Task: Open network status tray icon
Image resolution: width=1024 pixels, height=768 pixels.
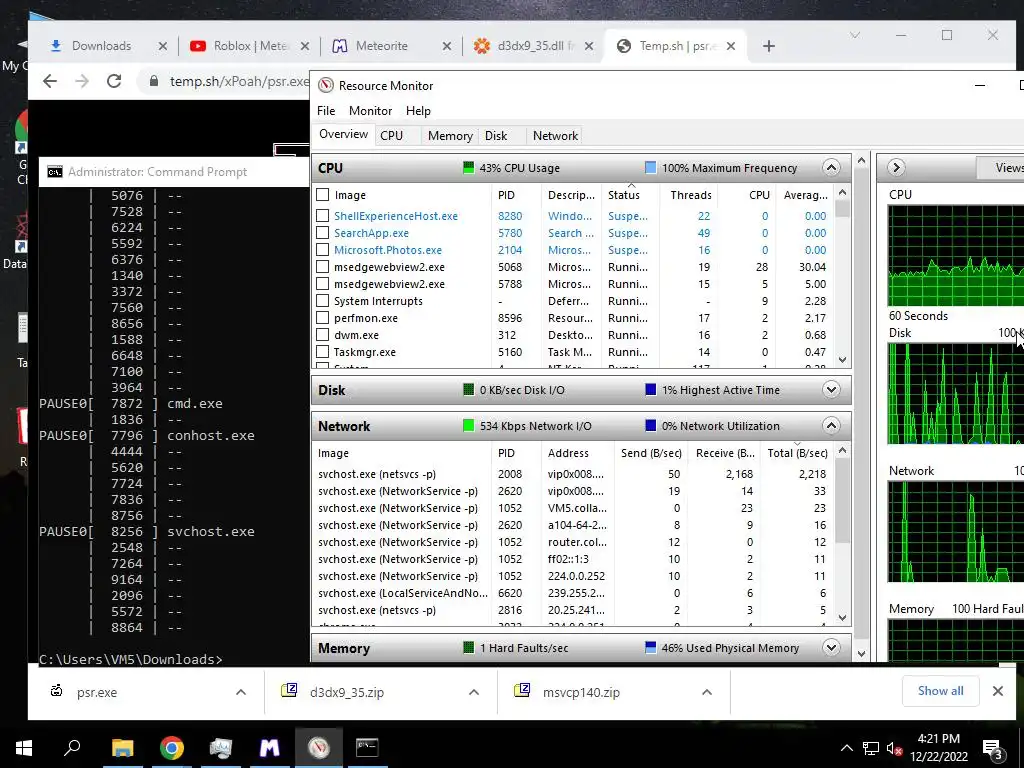Action: click(871, 748)
